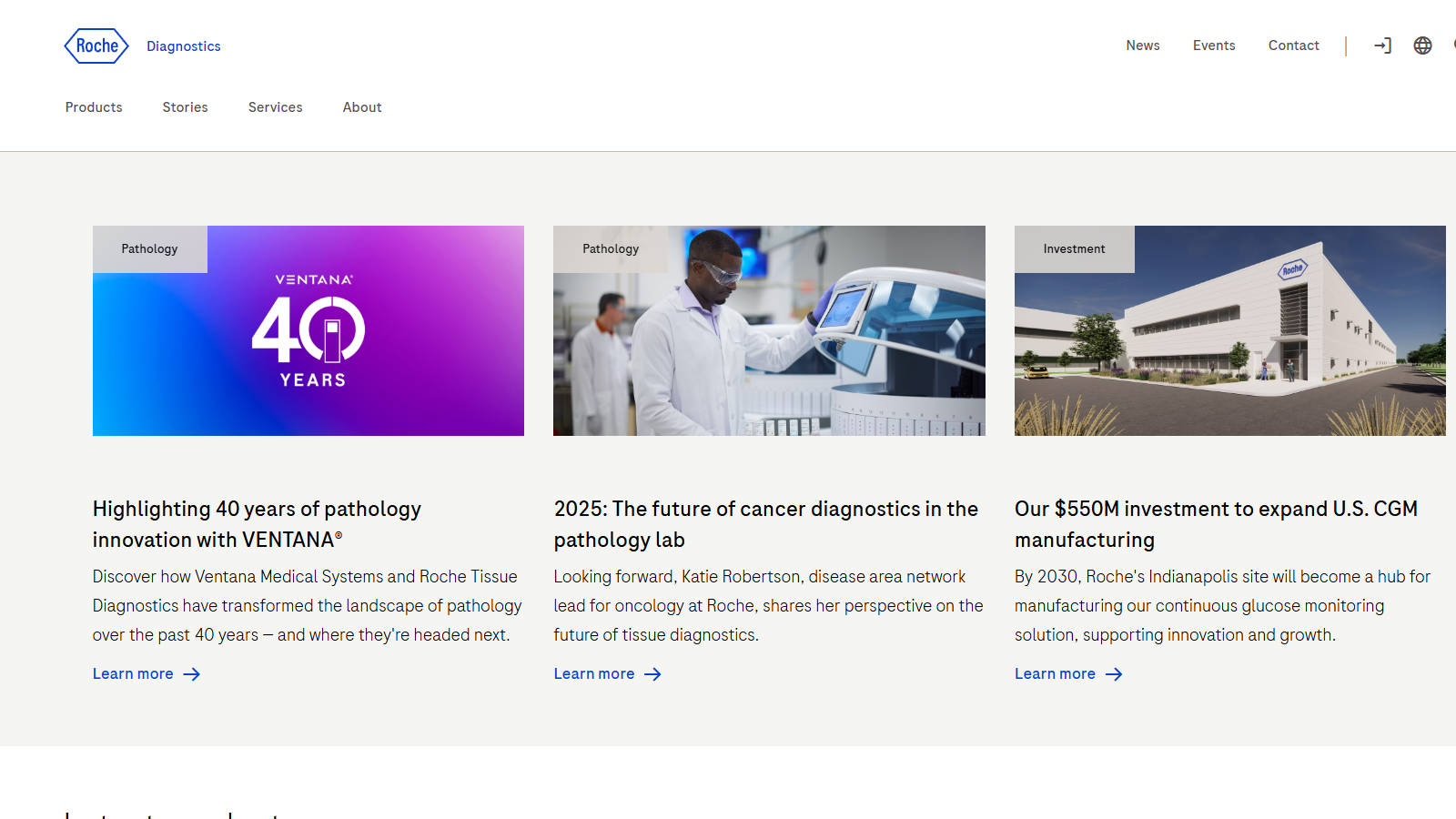The image size is (1456, 819).
Task: Click the Roche hexagon logo
Action: [x=96, y=45]
